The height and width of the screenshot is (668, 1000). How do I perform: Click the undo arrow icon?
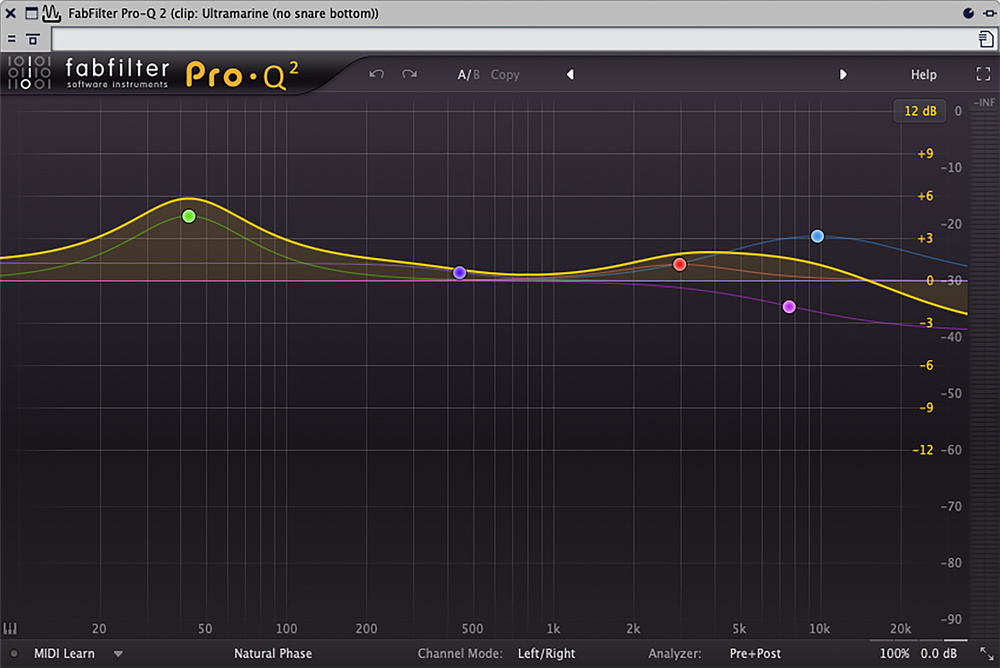tap(376, 74)
